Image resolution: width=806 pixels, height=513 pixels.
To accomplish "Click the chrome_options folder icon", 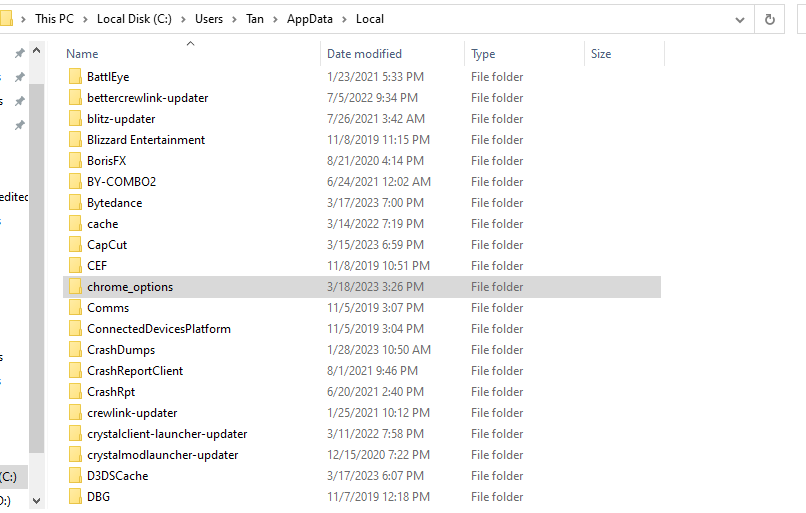I will (75, 287).
